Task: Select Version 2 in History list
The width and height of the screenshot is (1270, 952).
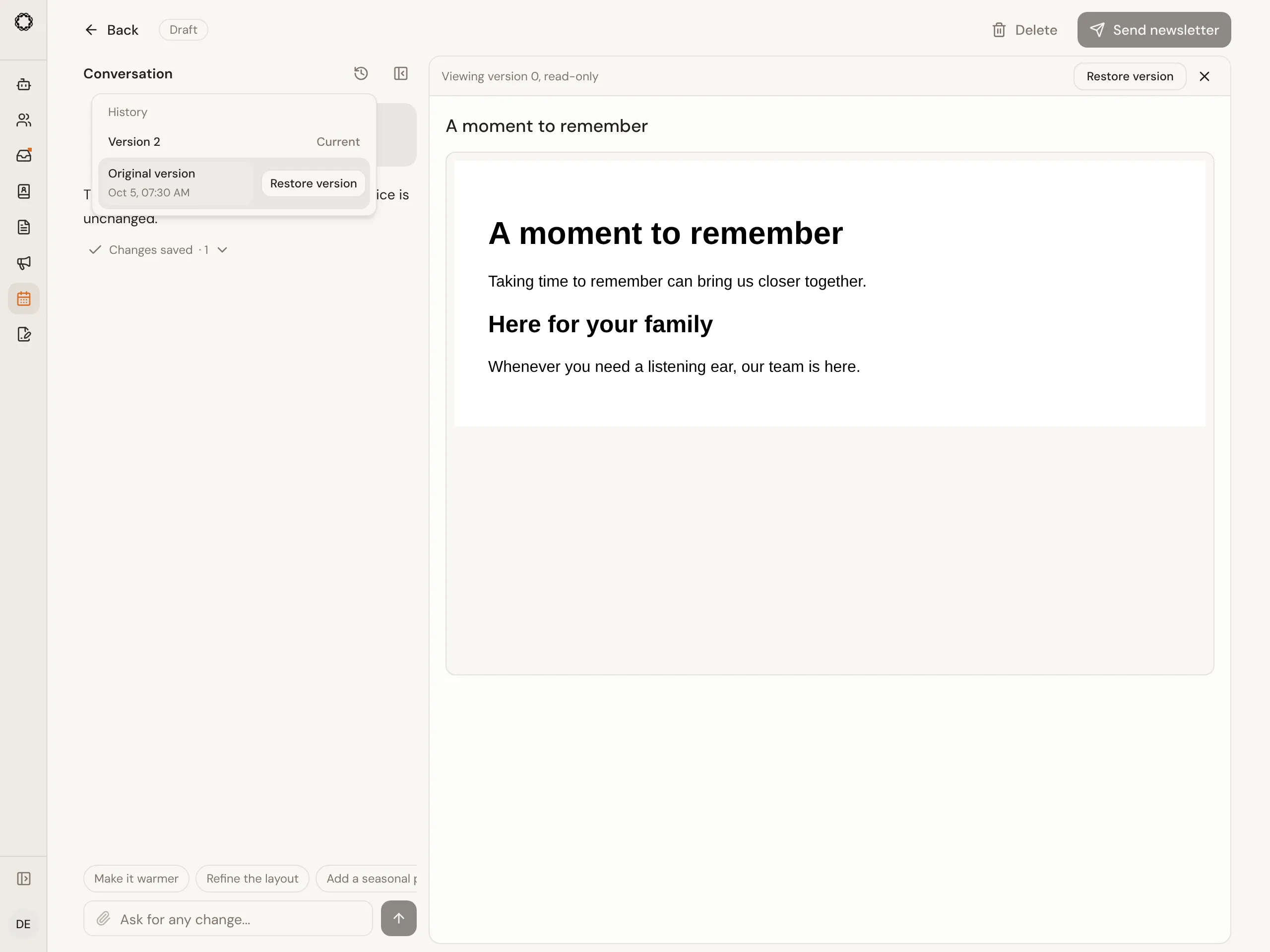Action: [234, 142]
